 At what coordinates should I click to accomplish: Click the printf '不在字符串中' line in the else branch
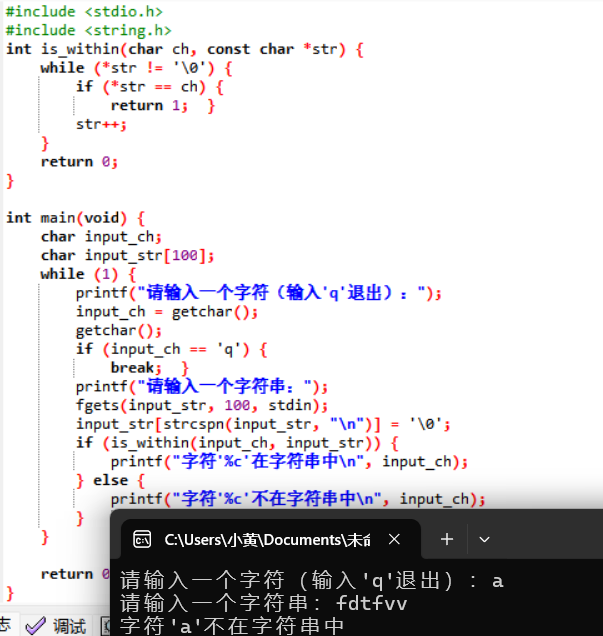pos(298,499)
